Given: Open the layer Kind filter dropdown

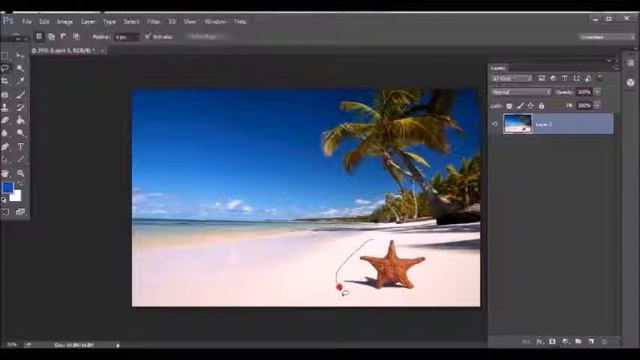Looking at the screenshot, I should point(512,78).
